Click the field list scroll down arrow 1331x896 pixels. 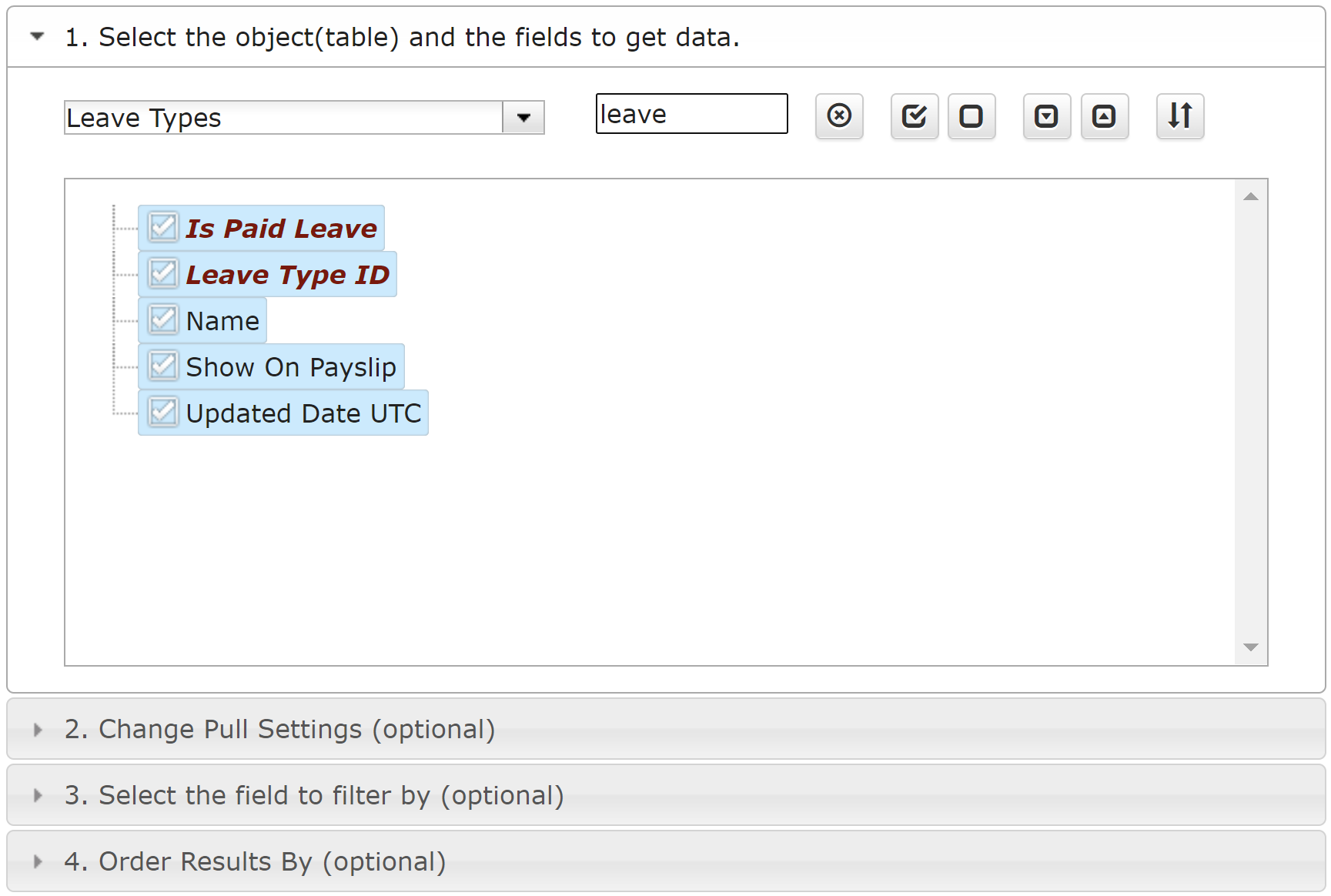pyautogui.click(x=1251, y=647)
